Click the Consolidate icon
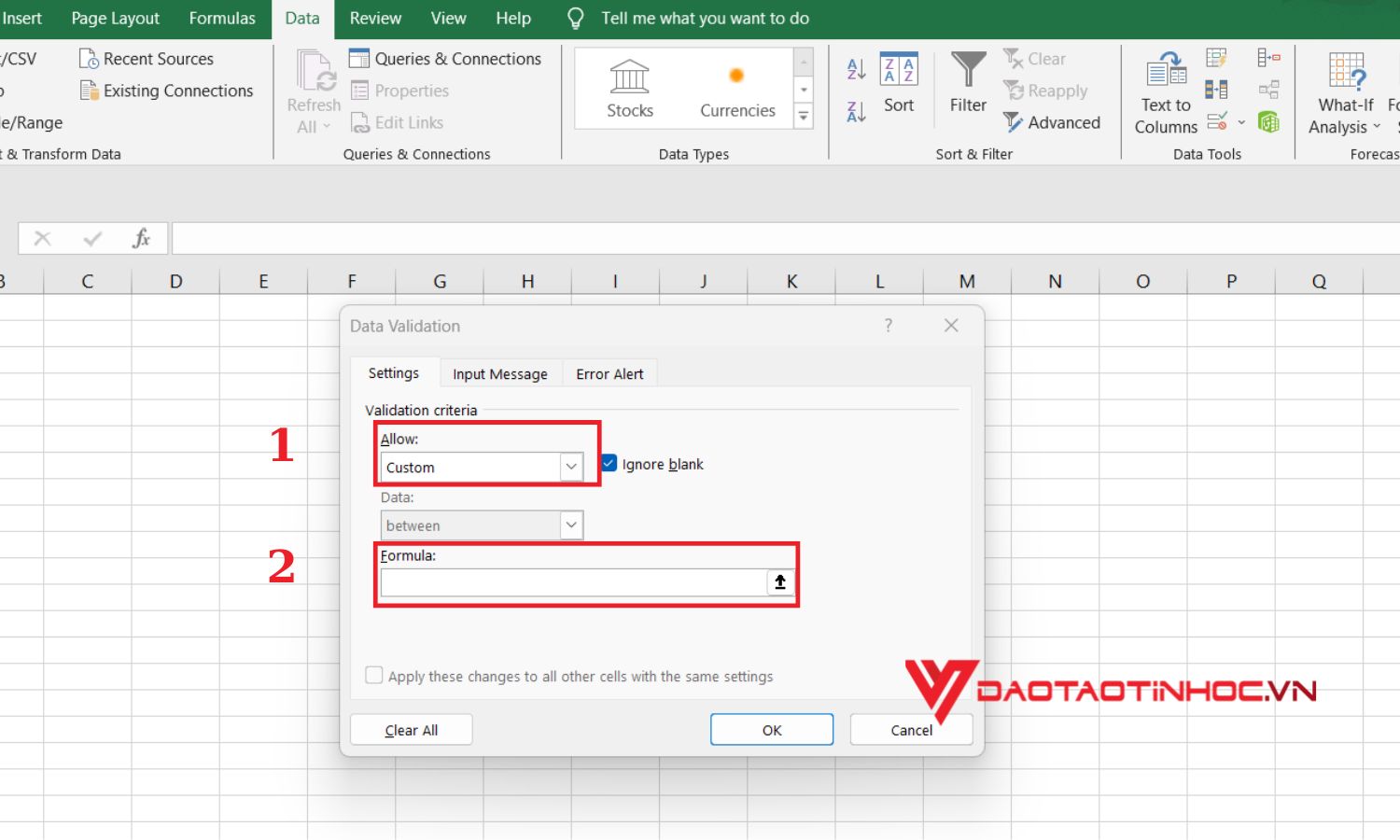Viewport: 1400px width, 840px height. [1269, 57]
